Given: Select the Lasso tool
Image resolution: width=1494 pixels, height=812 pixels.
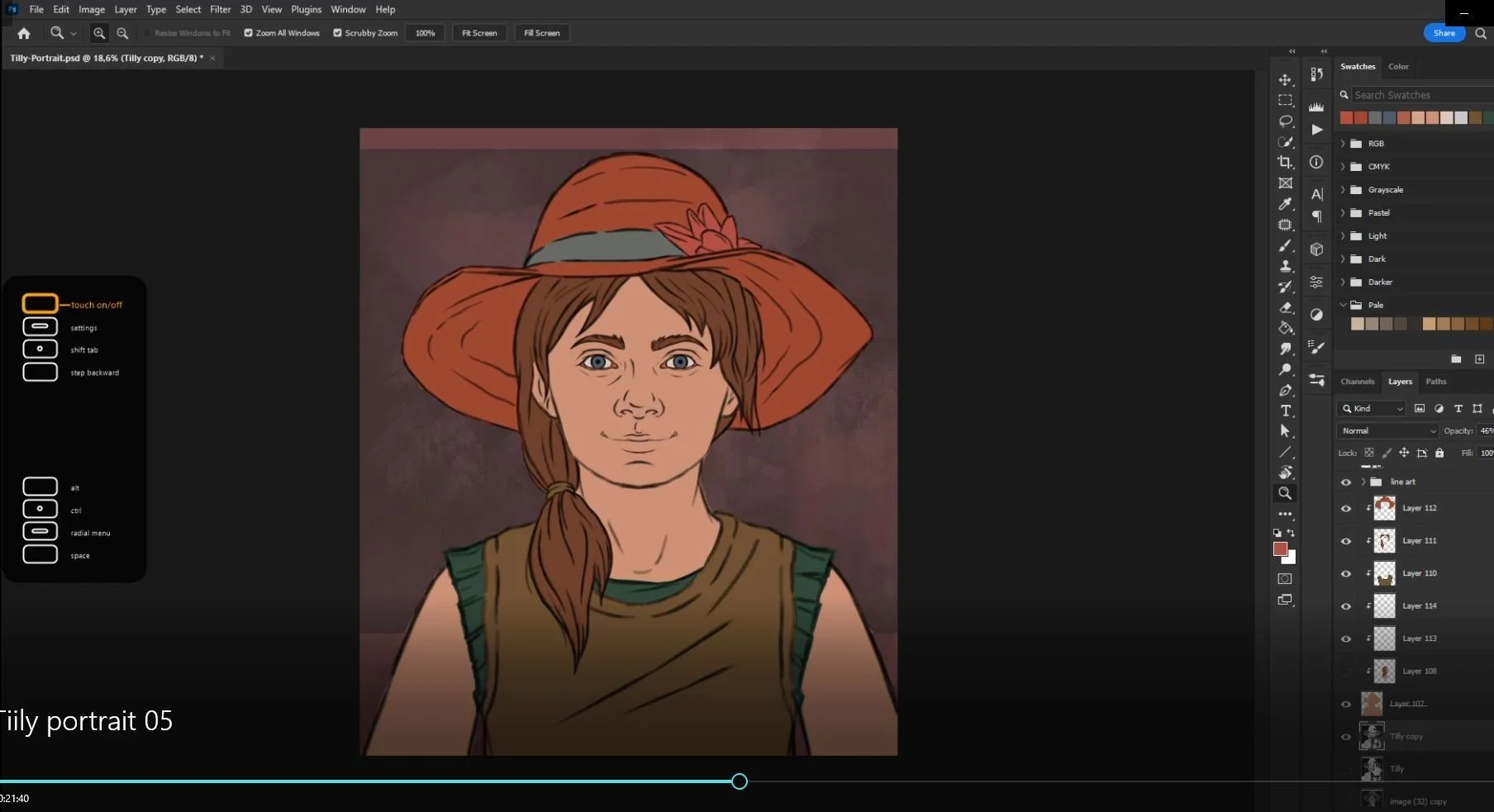Looking at the screenshot, I should click(x=1285, y=121).
